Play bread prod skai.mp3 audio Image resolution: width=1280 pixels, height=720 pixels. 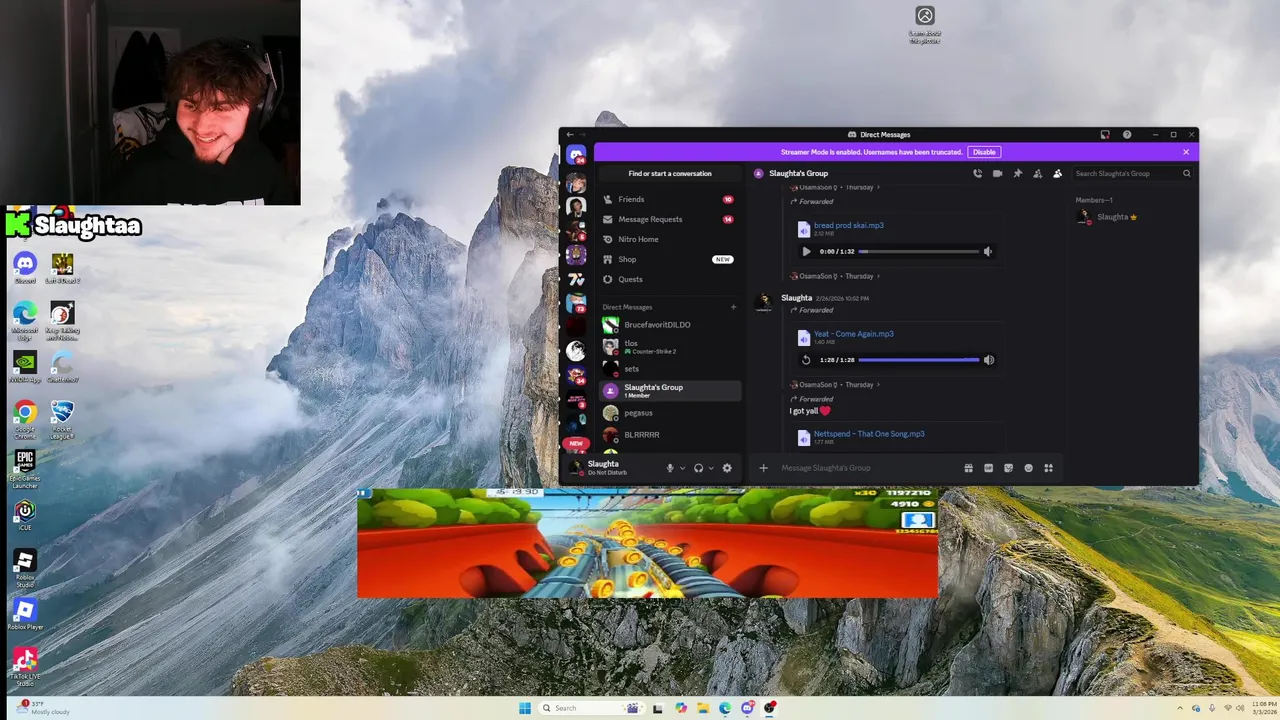click(x=806, y=251)
